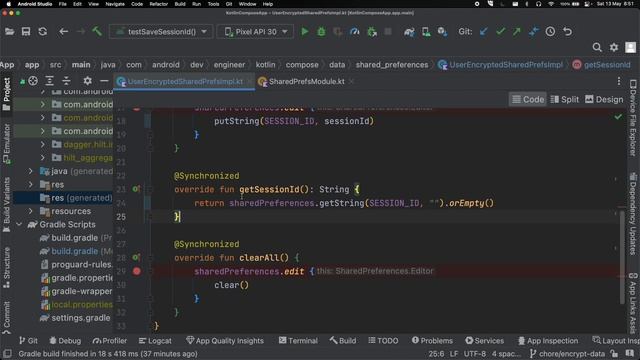Open SDK Manager icon

[442, 32]
